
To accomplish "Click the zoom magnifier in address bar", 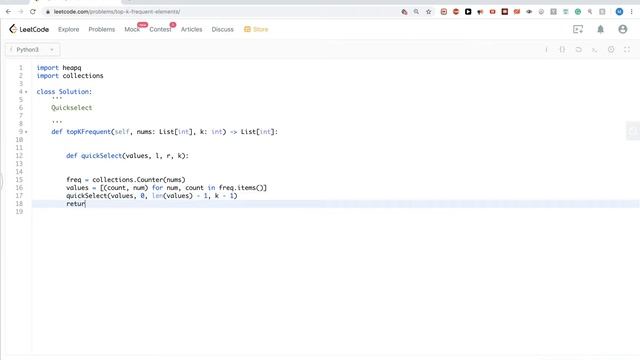I will tap(416, 12).
